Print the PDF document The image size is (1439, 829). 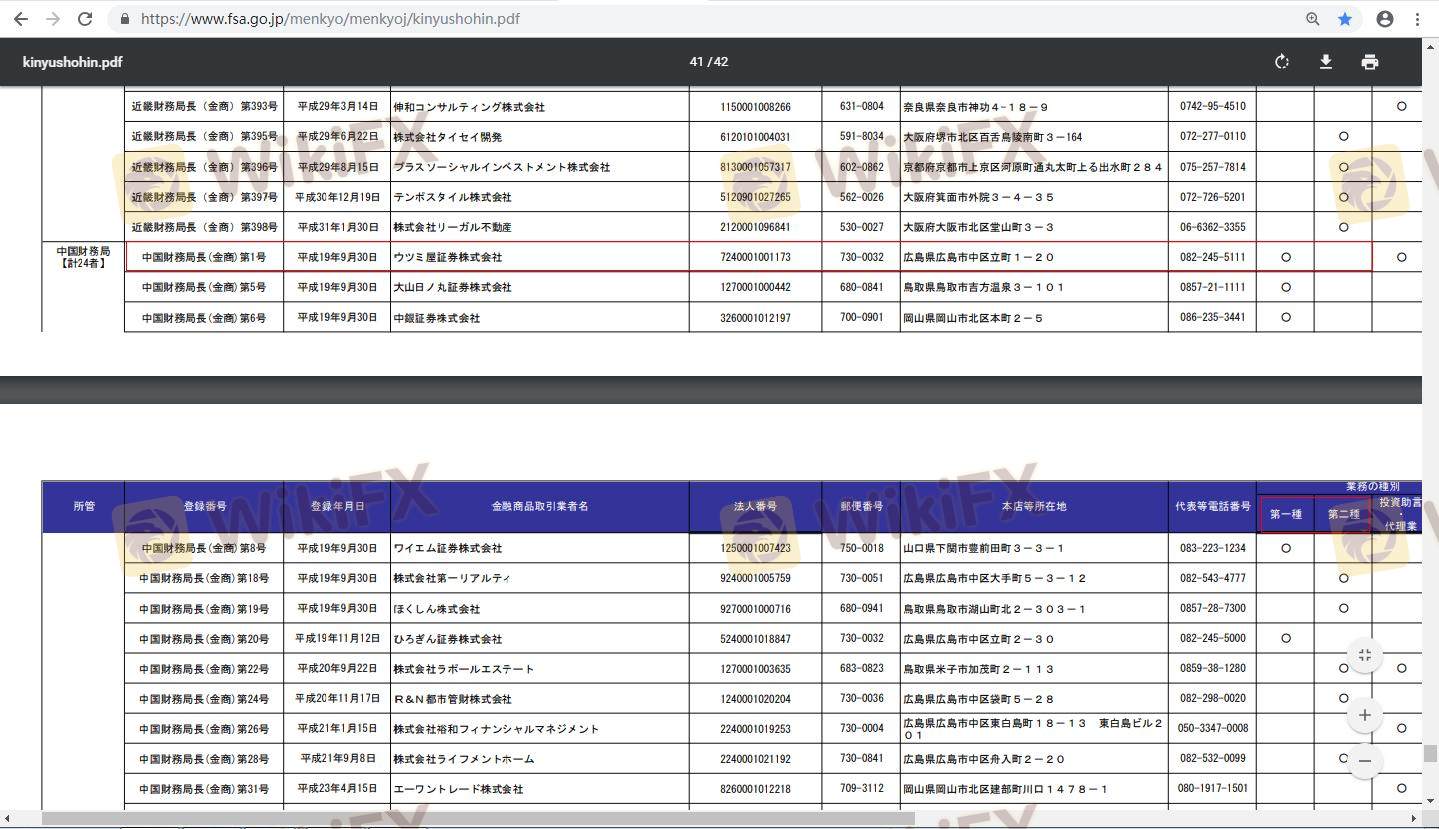coord(1370,62)
